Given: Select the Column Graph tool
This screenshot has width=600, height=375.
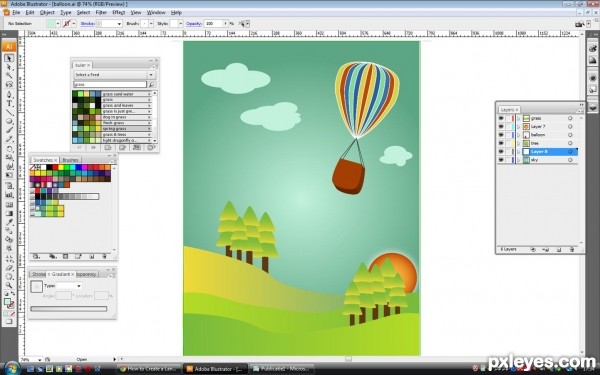Looking at the screenshot, I should pos(9,195).
